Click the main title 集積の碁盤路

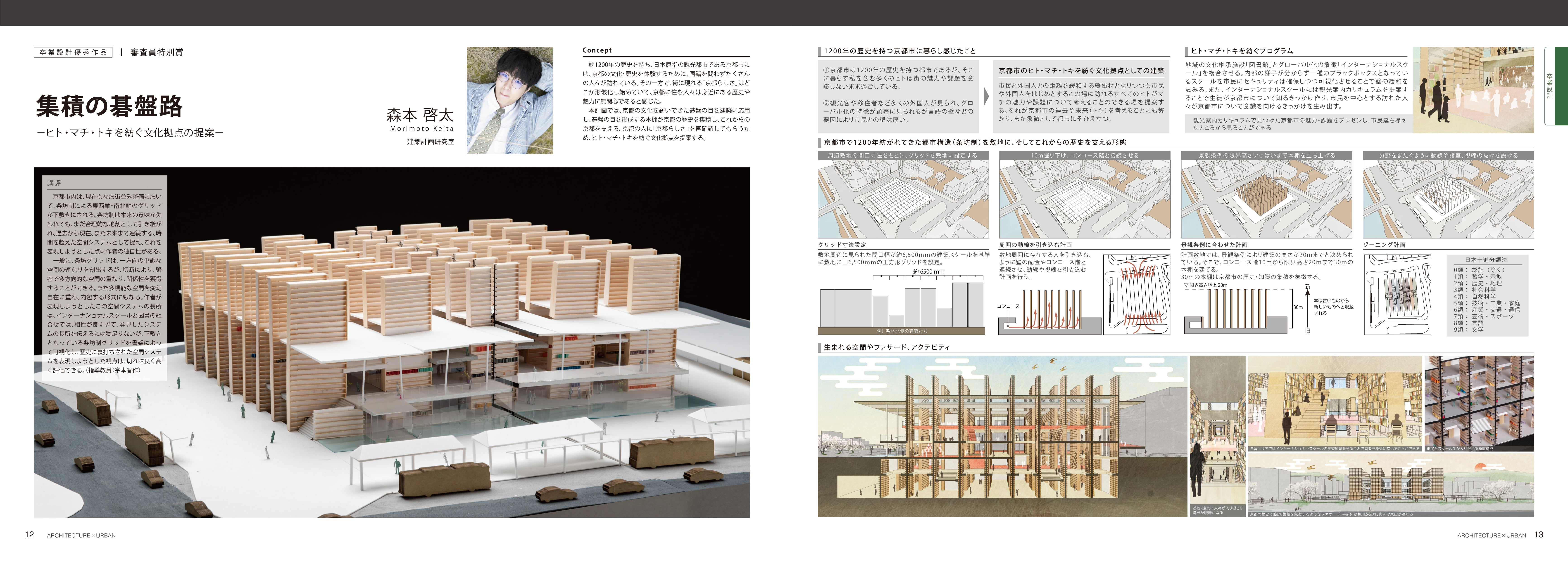[x=109, y=106]
